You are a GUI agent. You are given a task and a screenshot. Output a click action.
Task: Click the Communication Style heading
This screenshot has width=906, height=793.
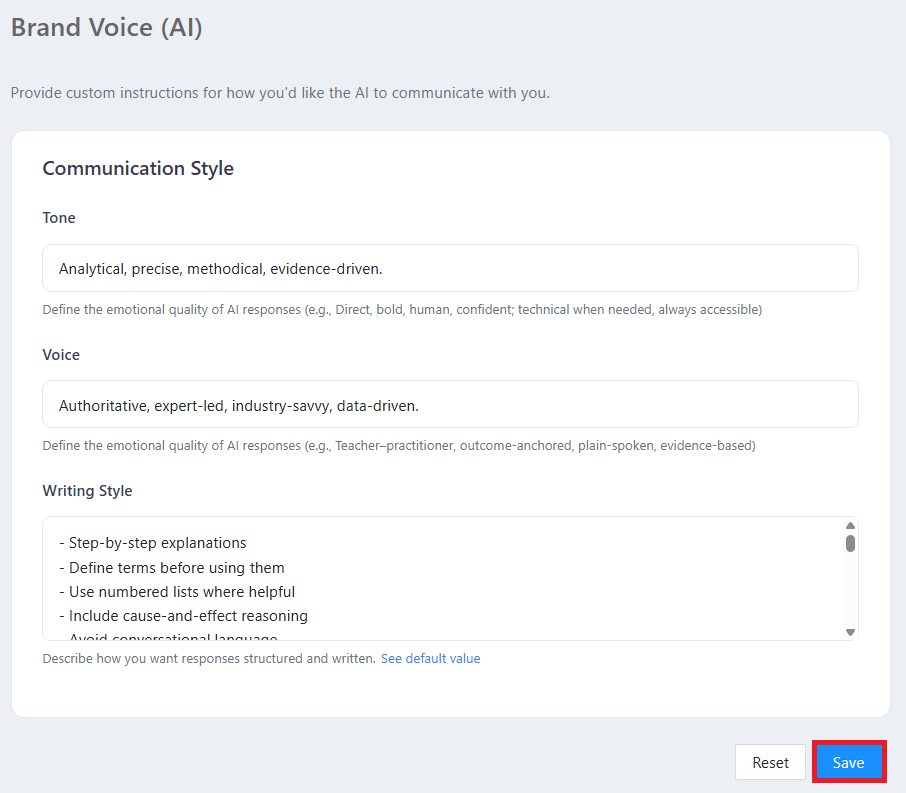point(138,168)
